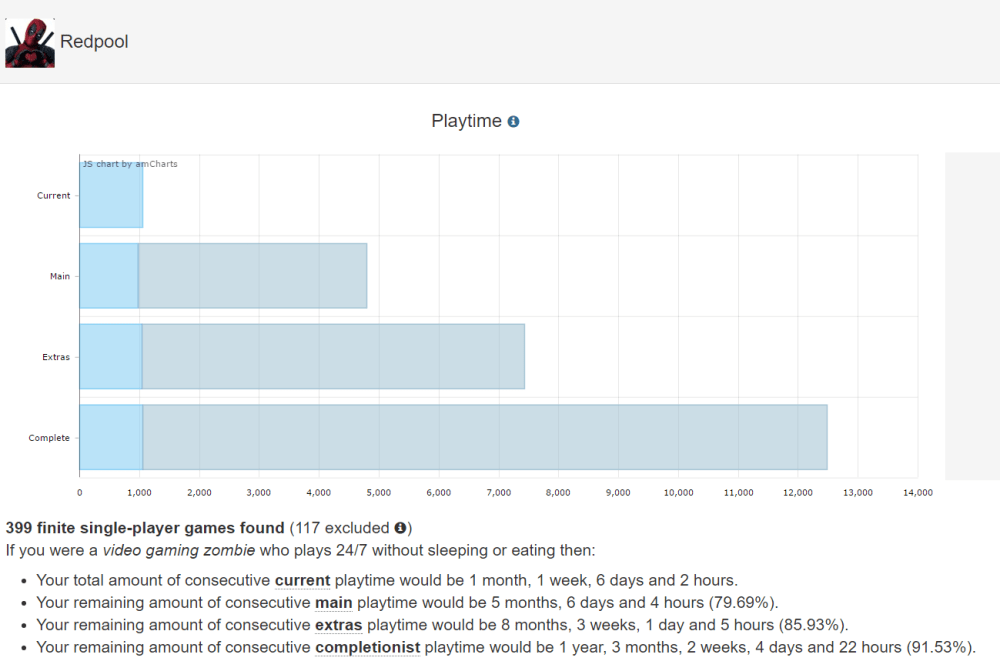Click the "399 finite single-player games found" heading
Viewport: 1000px width, 661px height.
pos(144,527)
